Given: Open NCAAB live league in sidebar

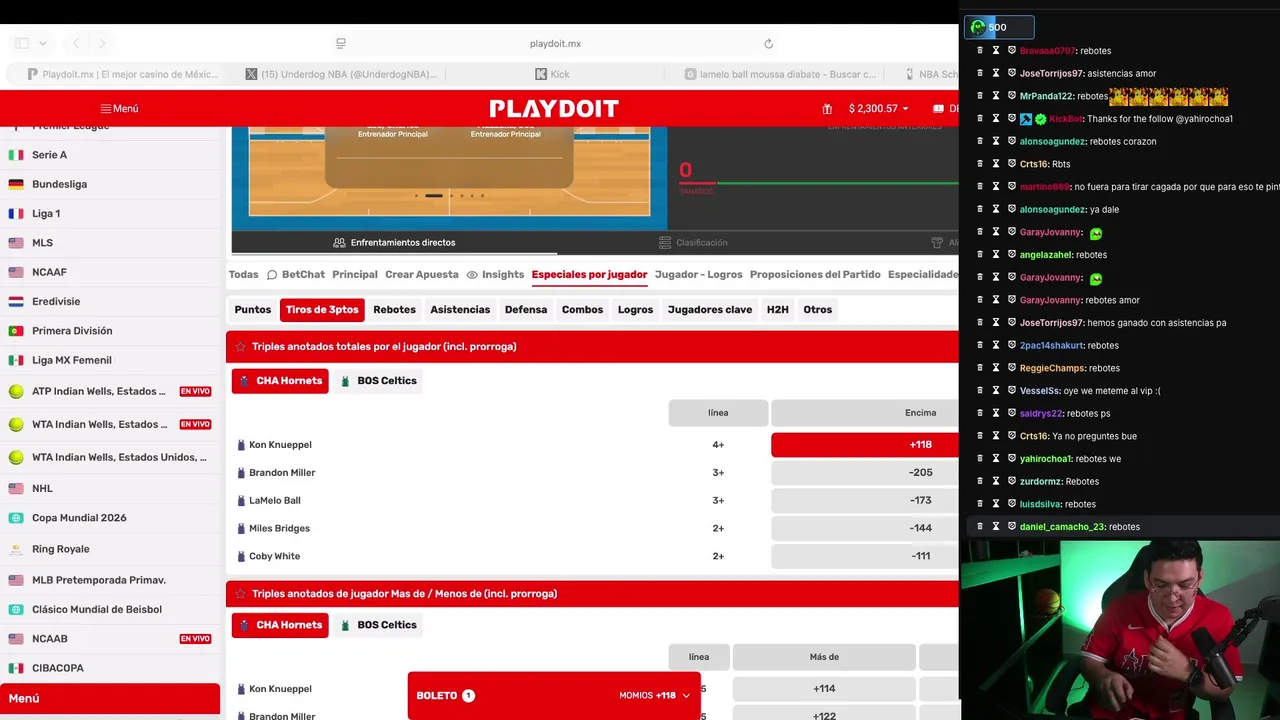Looking at the screenshot, I should click(110, 639).
